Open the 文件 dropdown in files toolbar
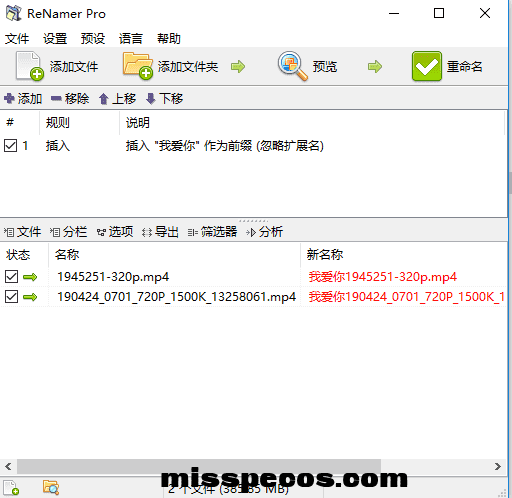Viewport: 512px width, 498px height. [x=22, y=232]
